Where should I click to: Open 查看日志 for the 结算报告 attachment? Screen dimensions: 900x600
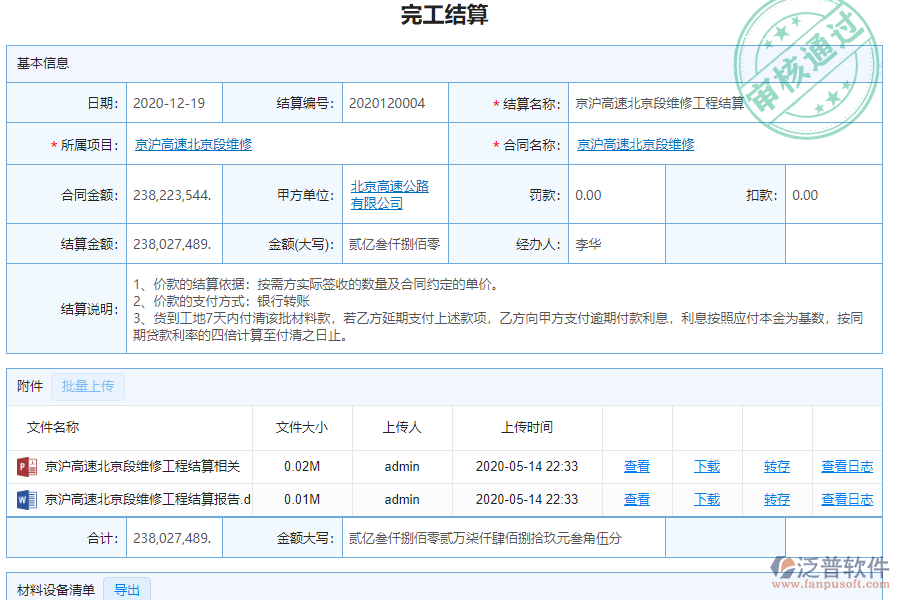pyautogui.click(x=848, y=499)
